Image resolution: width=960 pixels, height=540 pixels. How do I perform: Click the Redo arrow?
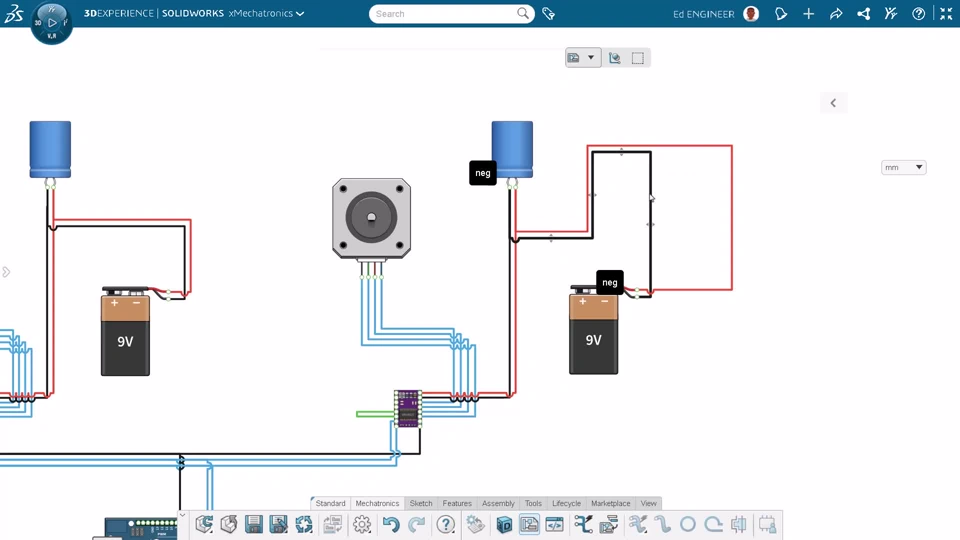coord(417,524)
